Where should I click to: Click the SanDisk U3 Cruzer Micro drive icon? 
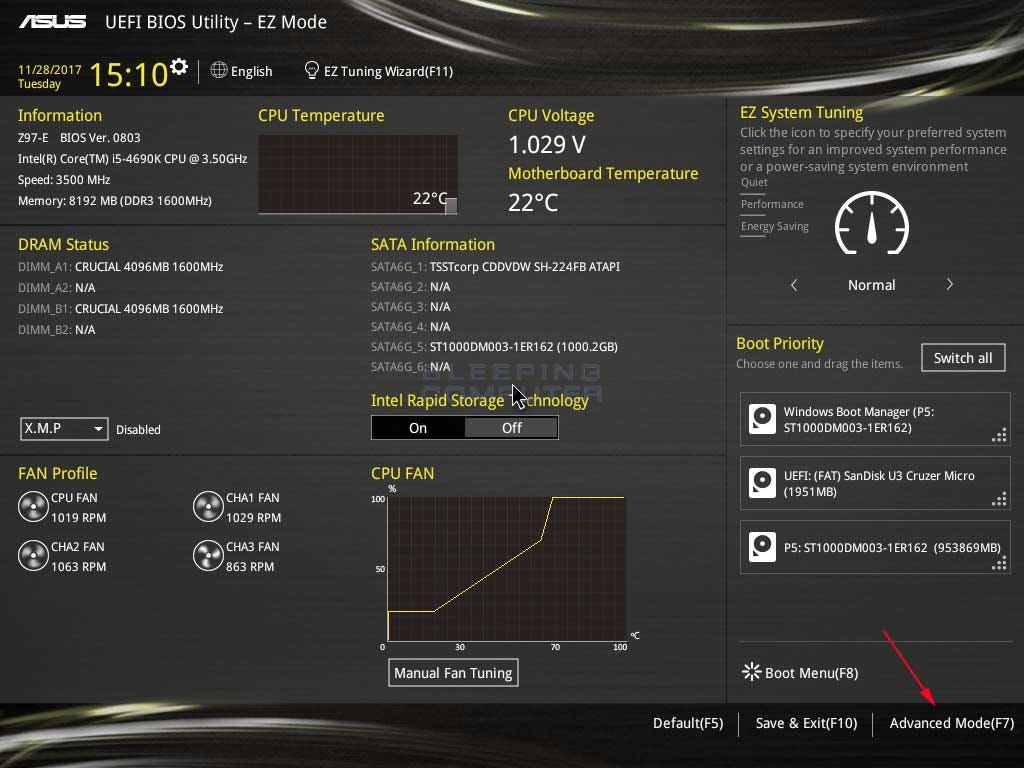(763, 483)
